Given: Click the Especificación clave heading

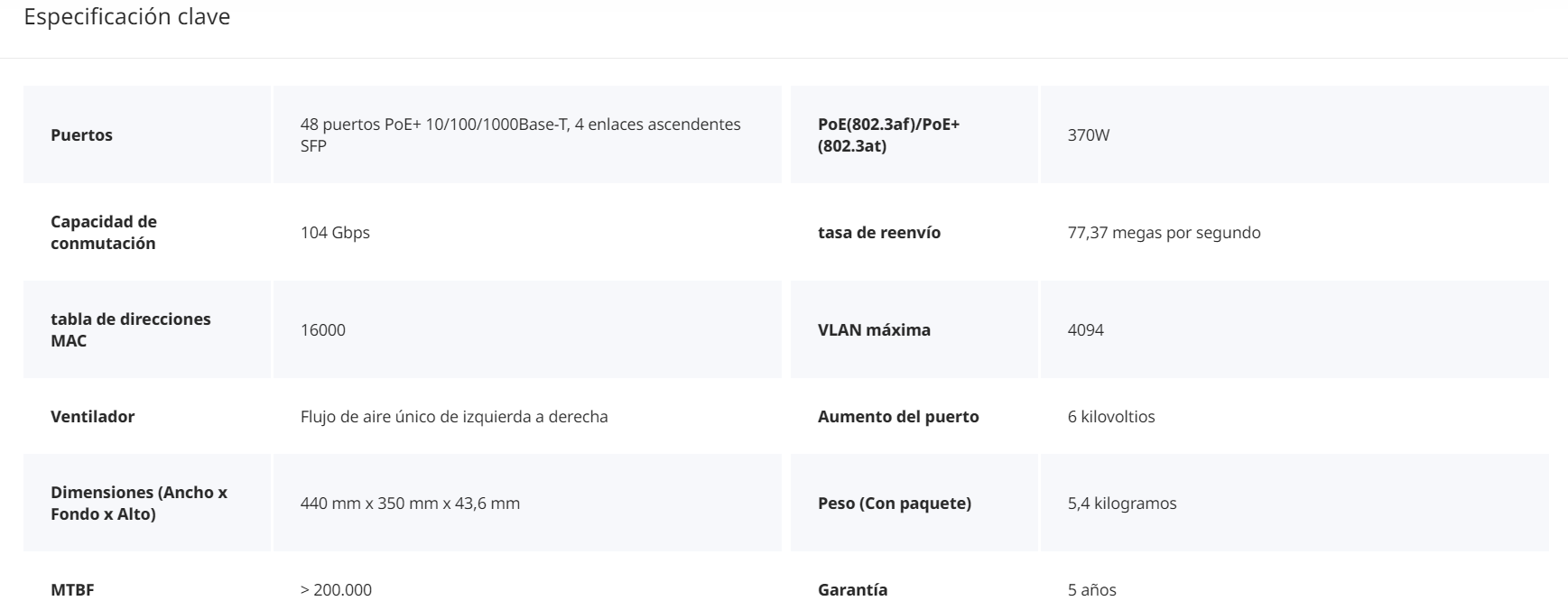Looking at the screenshot, I should click(126, 17).
